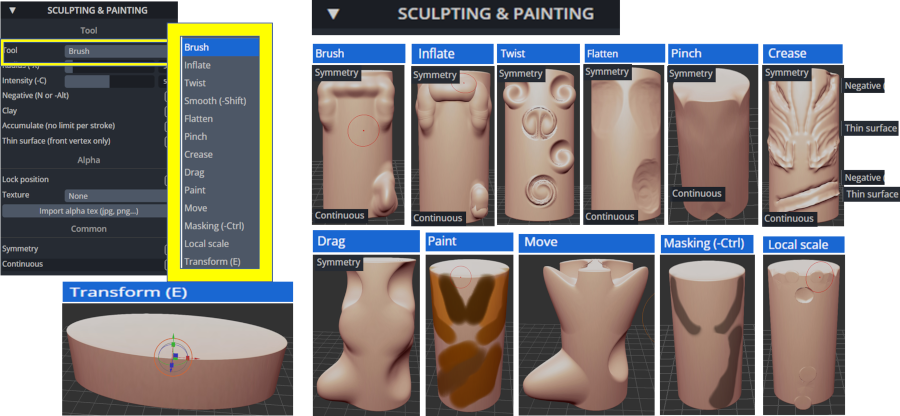The image size is (900, 416).
Task: Click the Move tool preview image
Action: click(587, 333)
